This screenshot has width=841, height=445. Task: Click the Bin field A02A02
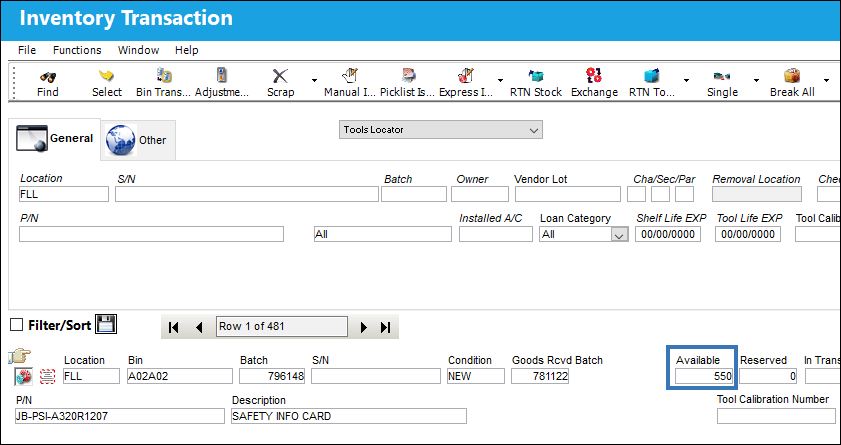click(180, 376)
